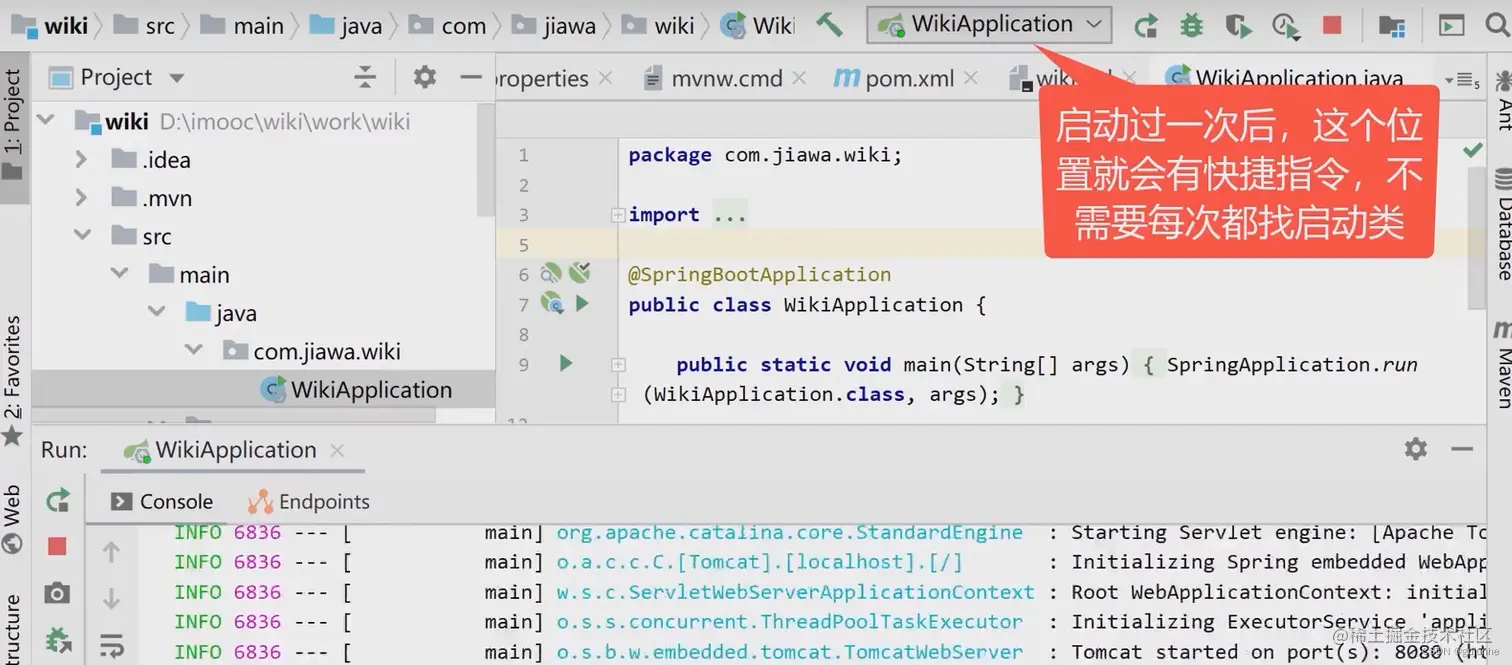Click the bug-with-arrow icon in Run panel sidebar
Viewport: 1512px width, 665px height.
pos(58,640)
